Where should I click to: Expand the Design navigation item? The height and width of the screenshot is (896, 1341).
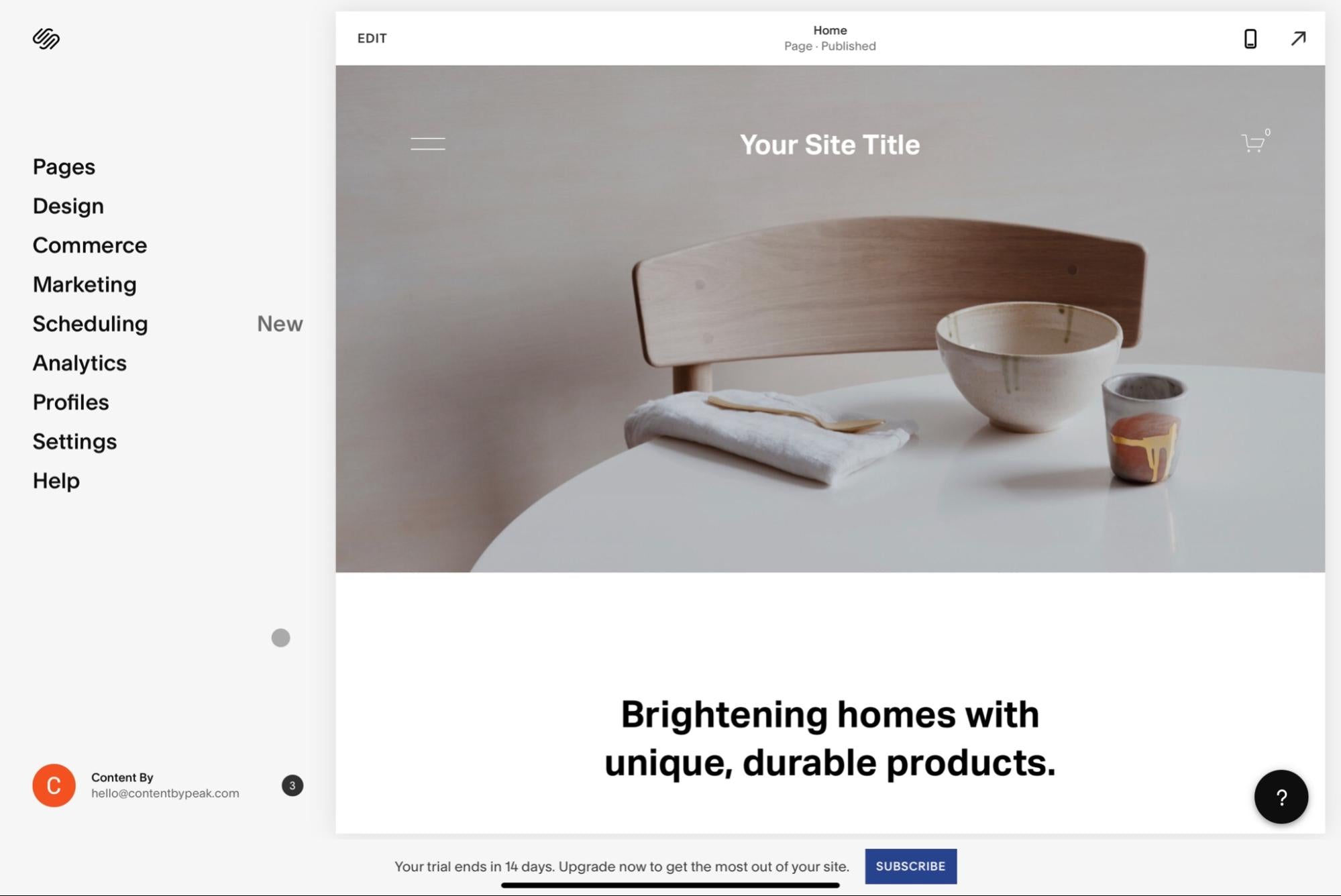point(68,205)
